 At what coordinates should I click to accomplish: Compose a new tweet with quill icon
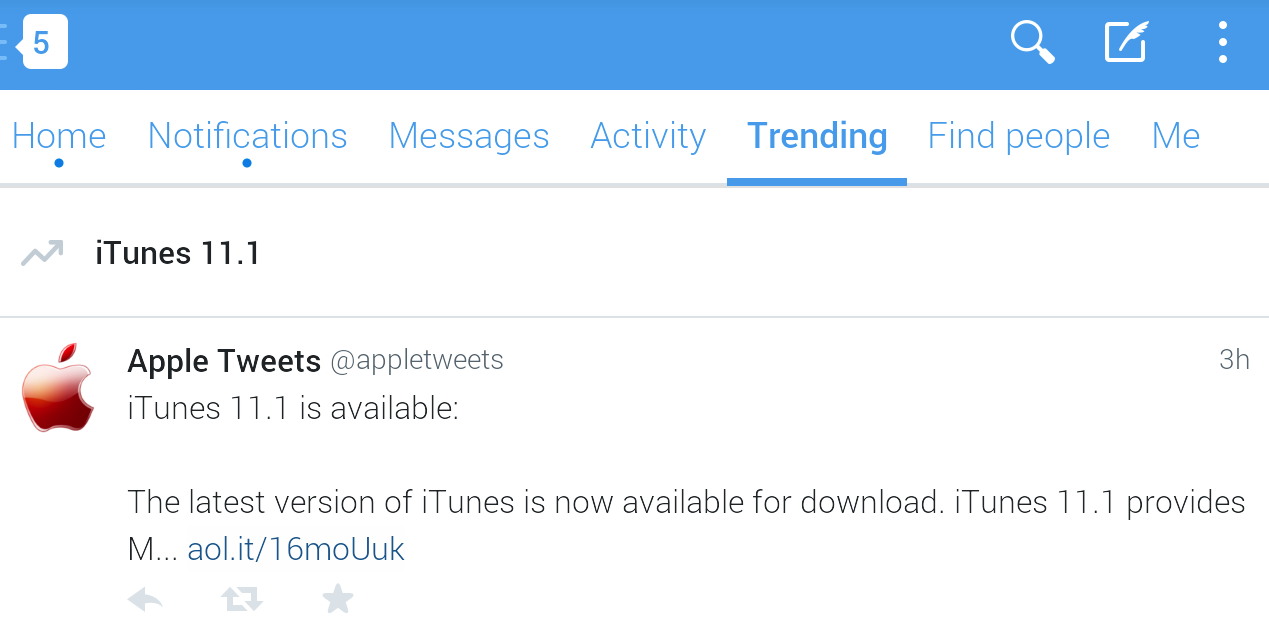1126,43
